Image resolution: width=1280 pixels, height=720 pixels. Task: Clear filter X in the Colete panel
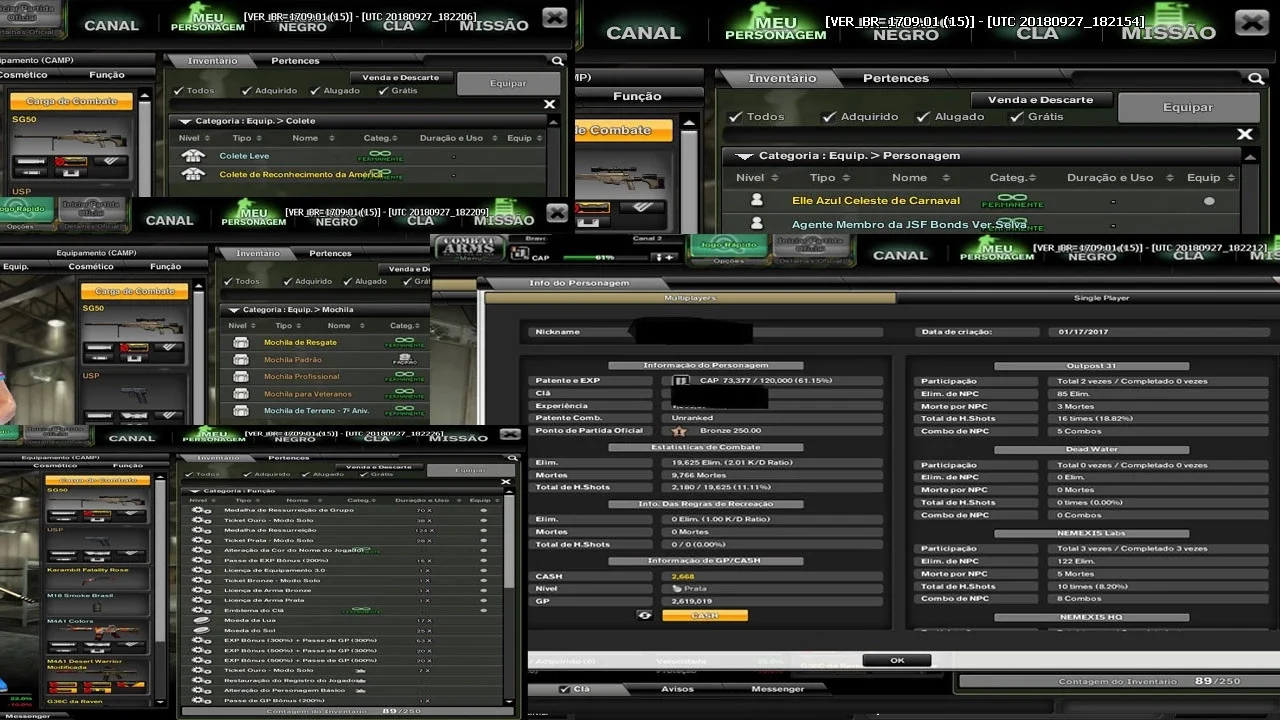[x=549, y=104]
